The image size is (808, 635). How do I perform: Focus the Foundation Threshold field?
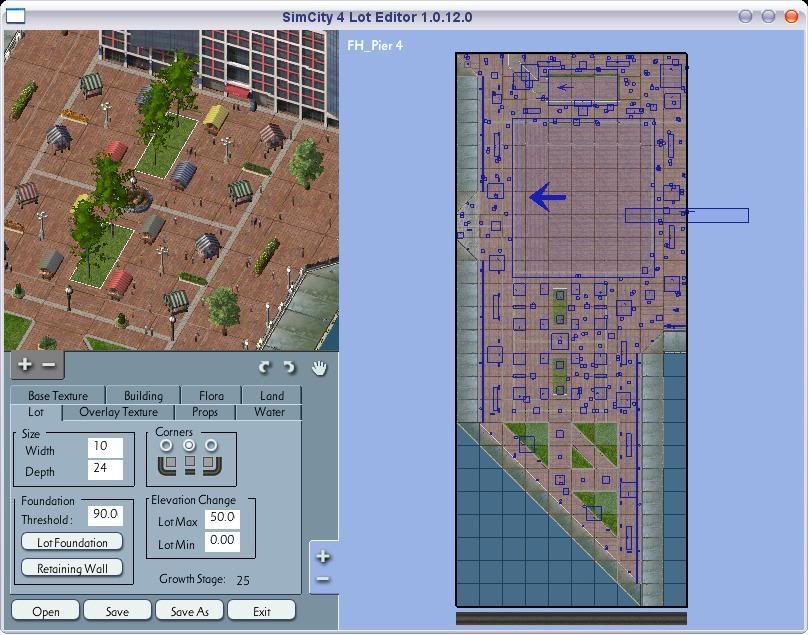105,514
